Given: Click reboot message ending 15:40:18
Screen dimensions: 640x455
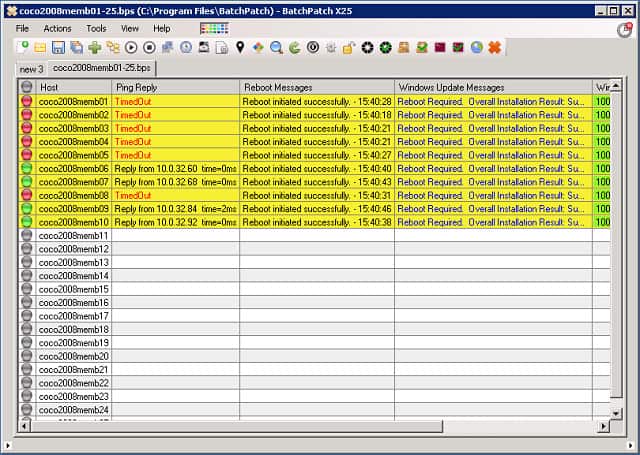Looking at the screenshot, I should (x=317, y=115).
